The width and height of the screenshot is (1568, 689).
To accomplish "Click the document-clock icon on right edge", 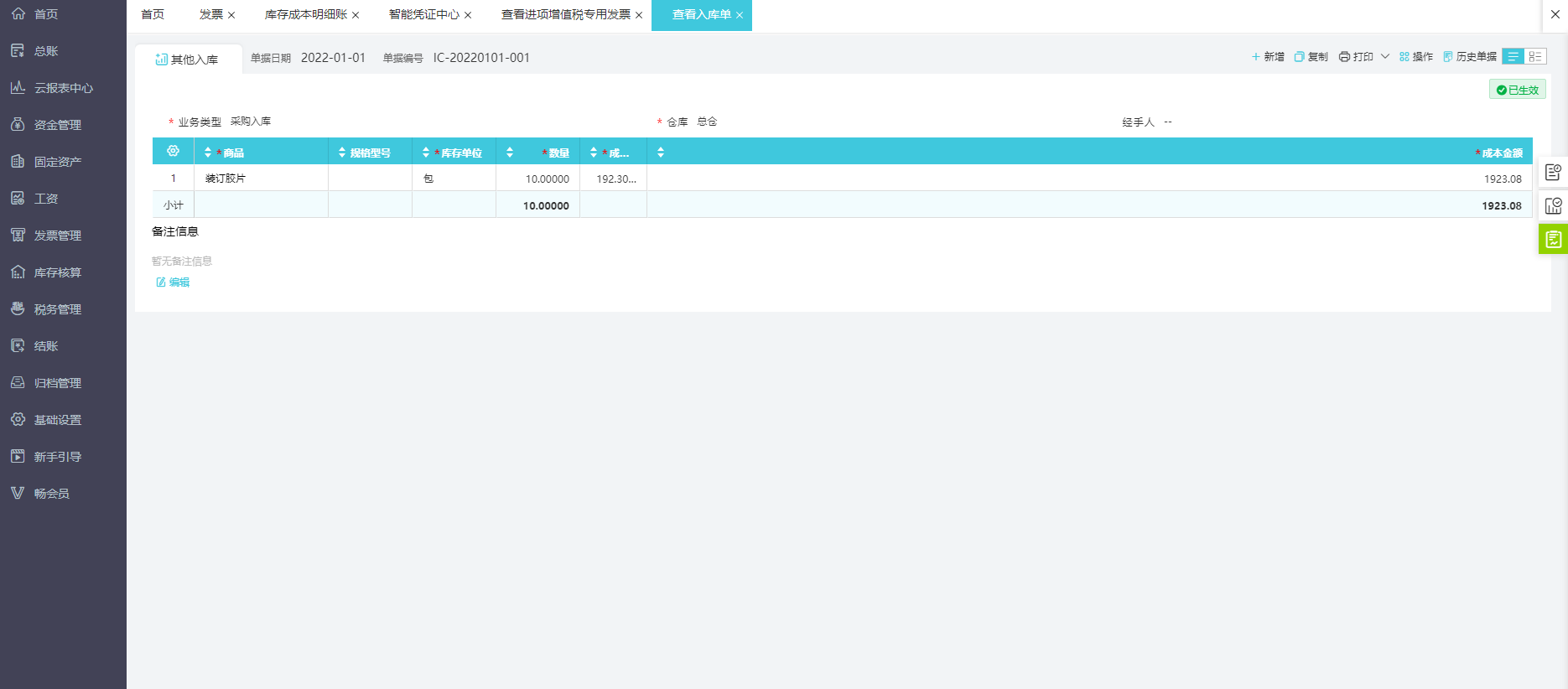I will coord(1553,172).
